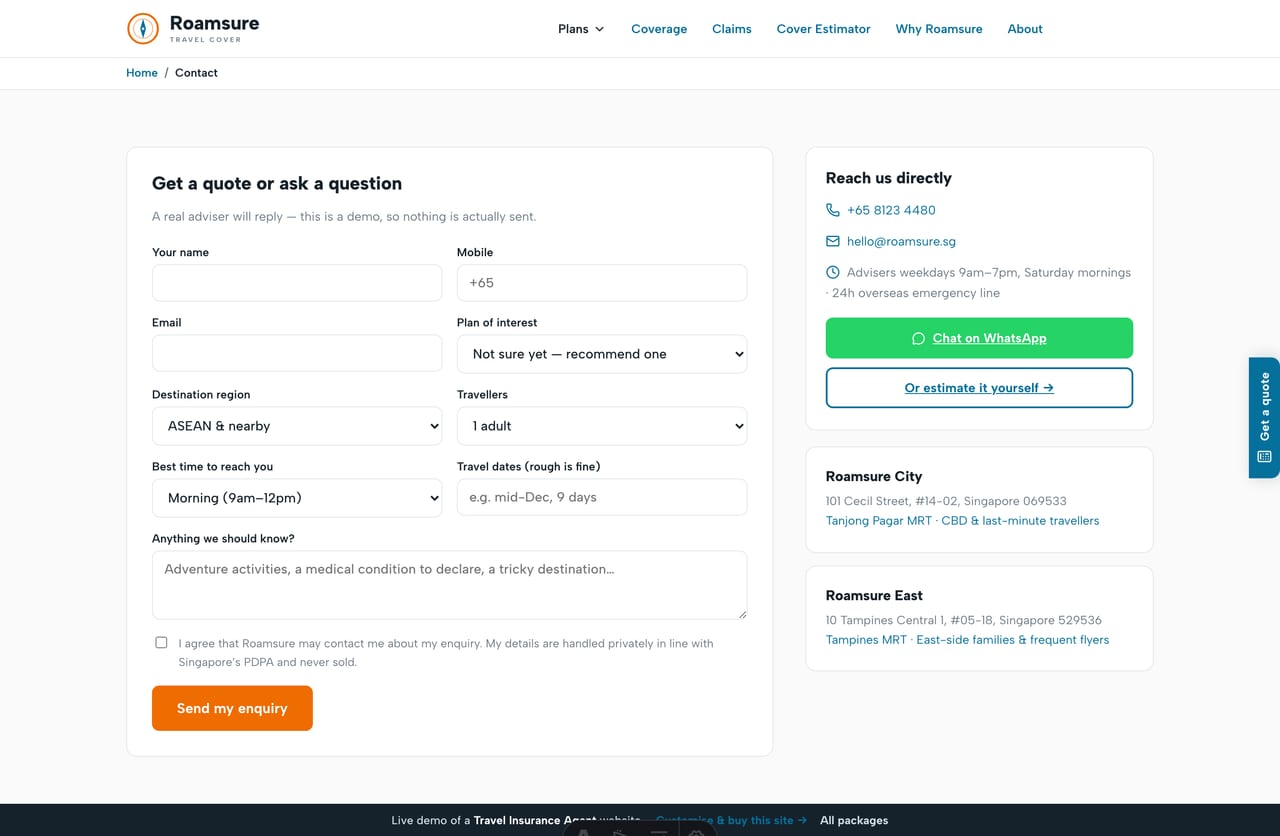Click Or estimate it yourself button

[x=979, y=388]
